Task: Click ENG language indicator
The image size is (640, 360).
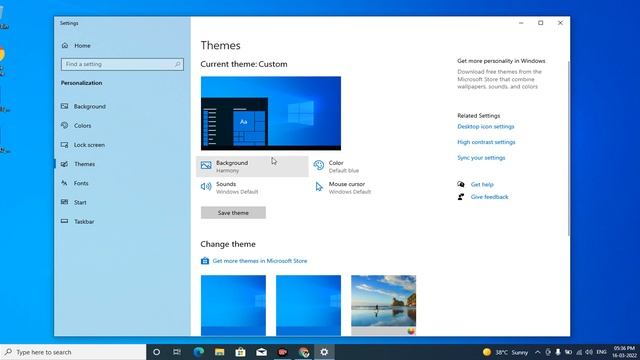Action: click(601, 352)
